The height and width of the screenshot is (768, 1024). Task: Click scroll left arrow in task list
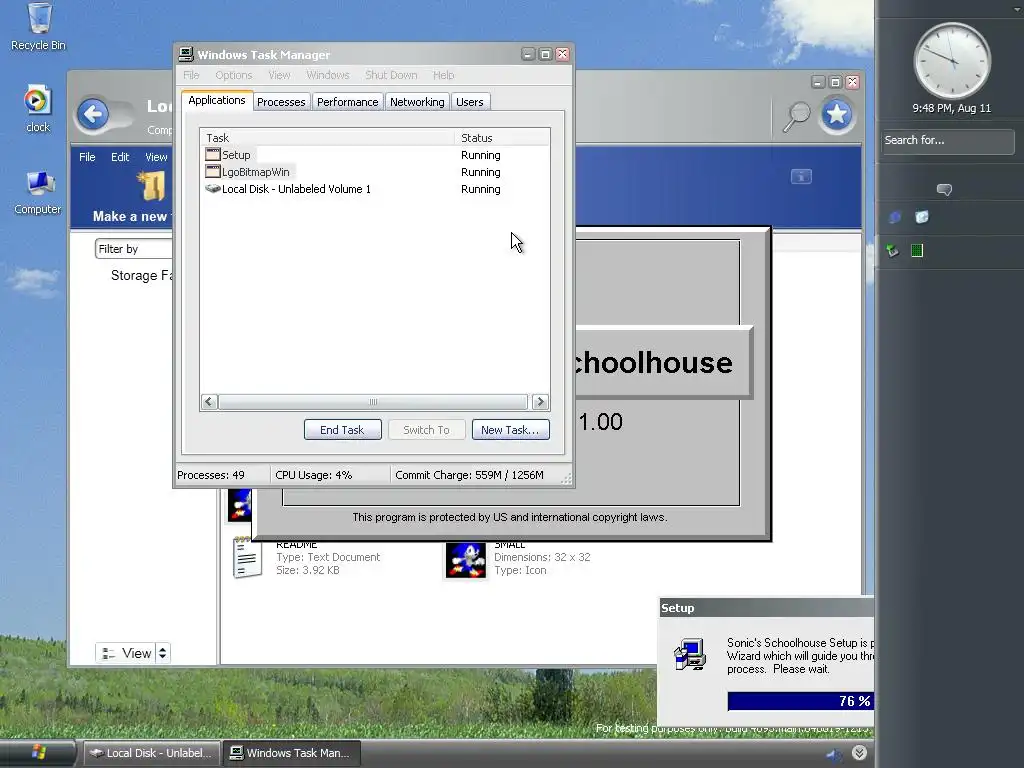[x=209, y=402]
